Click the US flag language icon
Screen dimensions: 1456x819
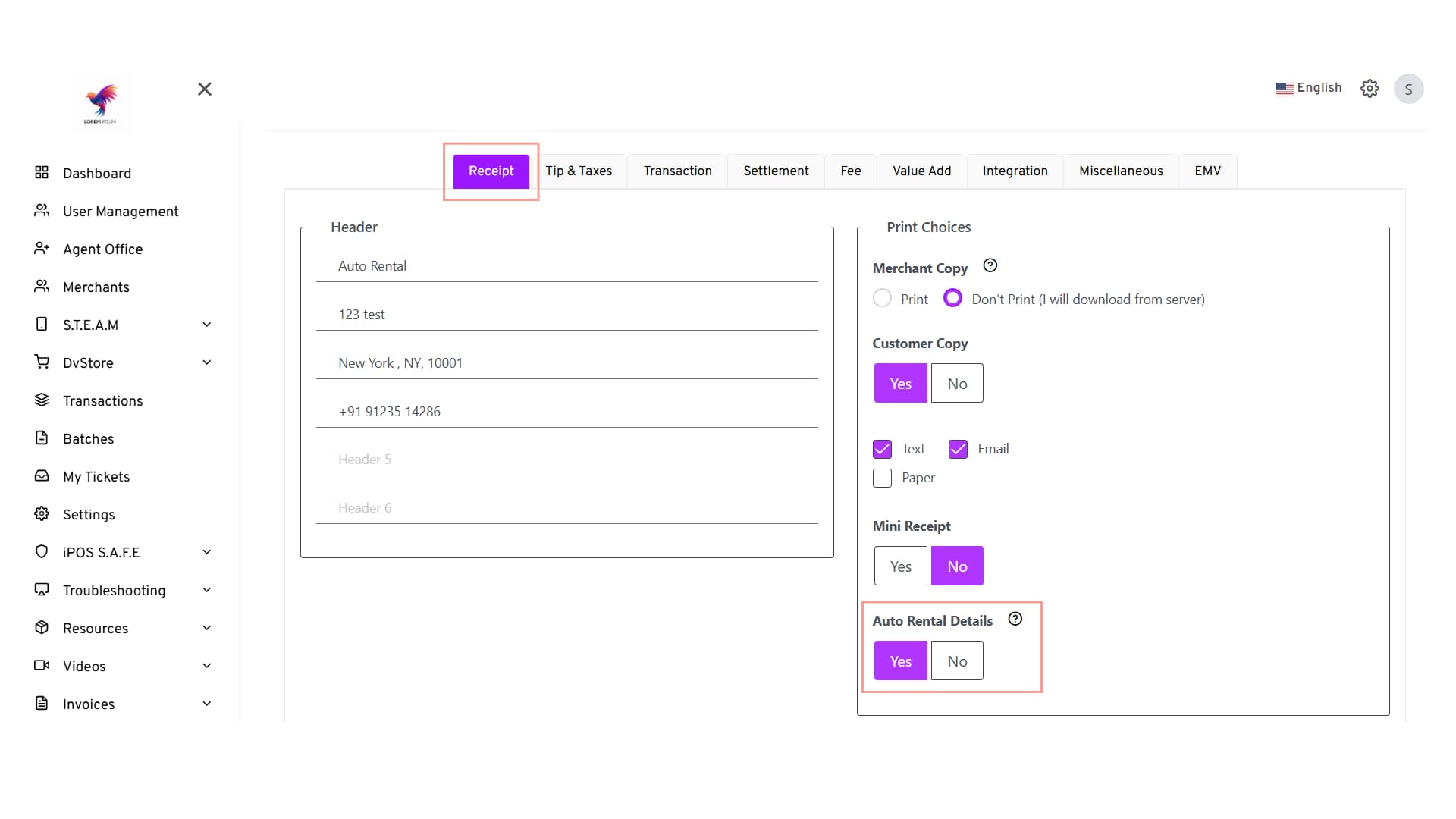pos(1284,89)
